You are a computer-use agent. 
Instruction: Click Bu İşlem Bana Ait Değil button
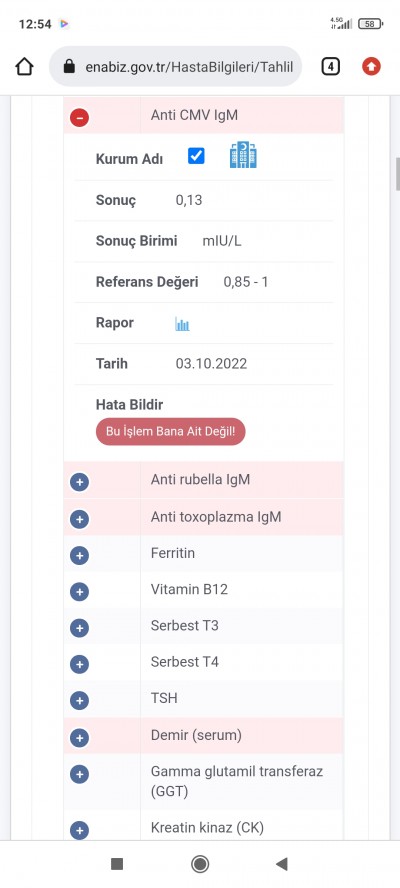(x=171, y=432)
